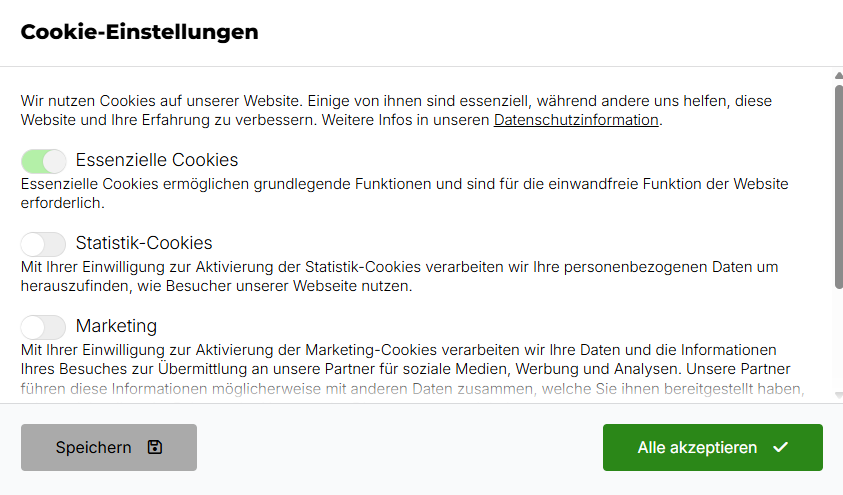Click the Marketing label text
Image resolution: width=843 pixels, height=495 pixels.
tap(116, 326)
